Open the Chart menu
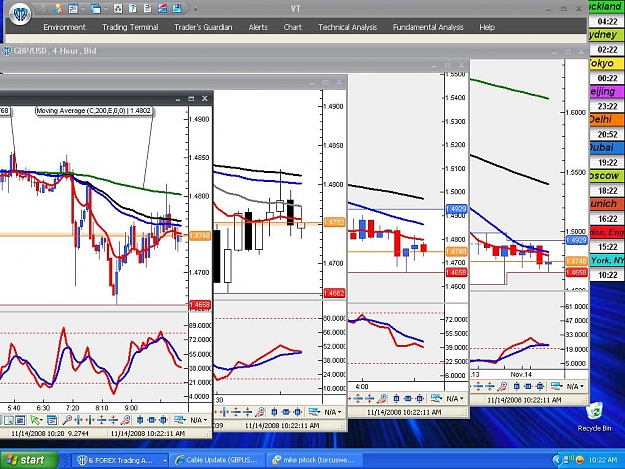The width and height of the screenshot is (625, 469). [x=293, y=27]
